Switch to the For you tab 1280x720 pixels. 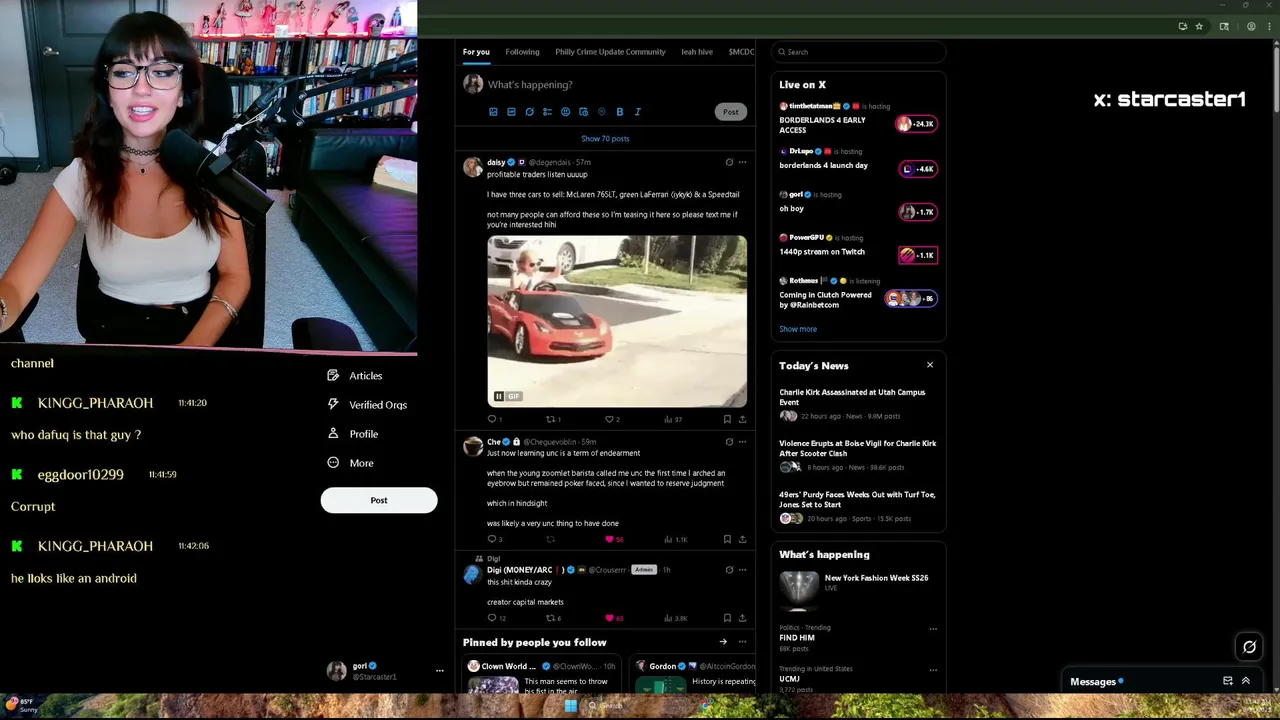476,52
